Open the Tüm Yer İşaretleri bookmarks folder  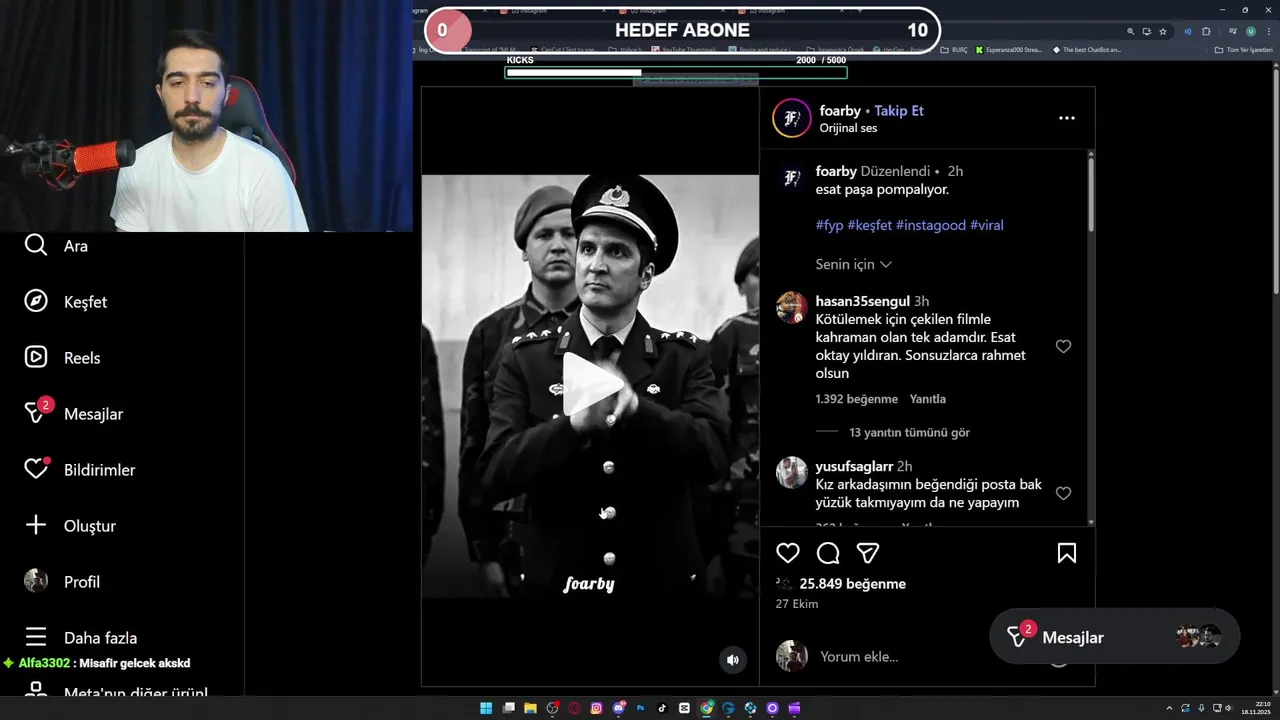click(1244, 50)
